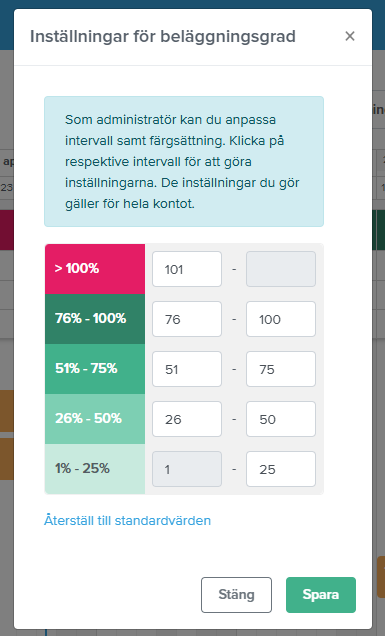Select the 1% - 25% pale green block
The image size is (385, 636).
tap(95, 468)
